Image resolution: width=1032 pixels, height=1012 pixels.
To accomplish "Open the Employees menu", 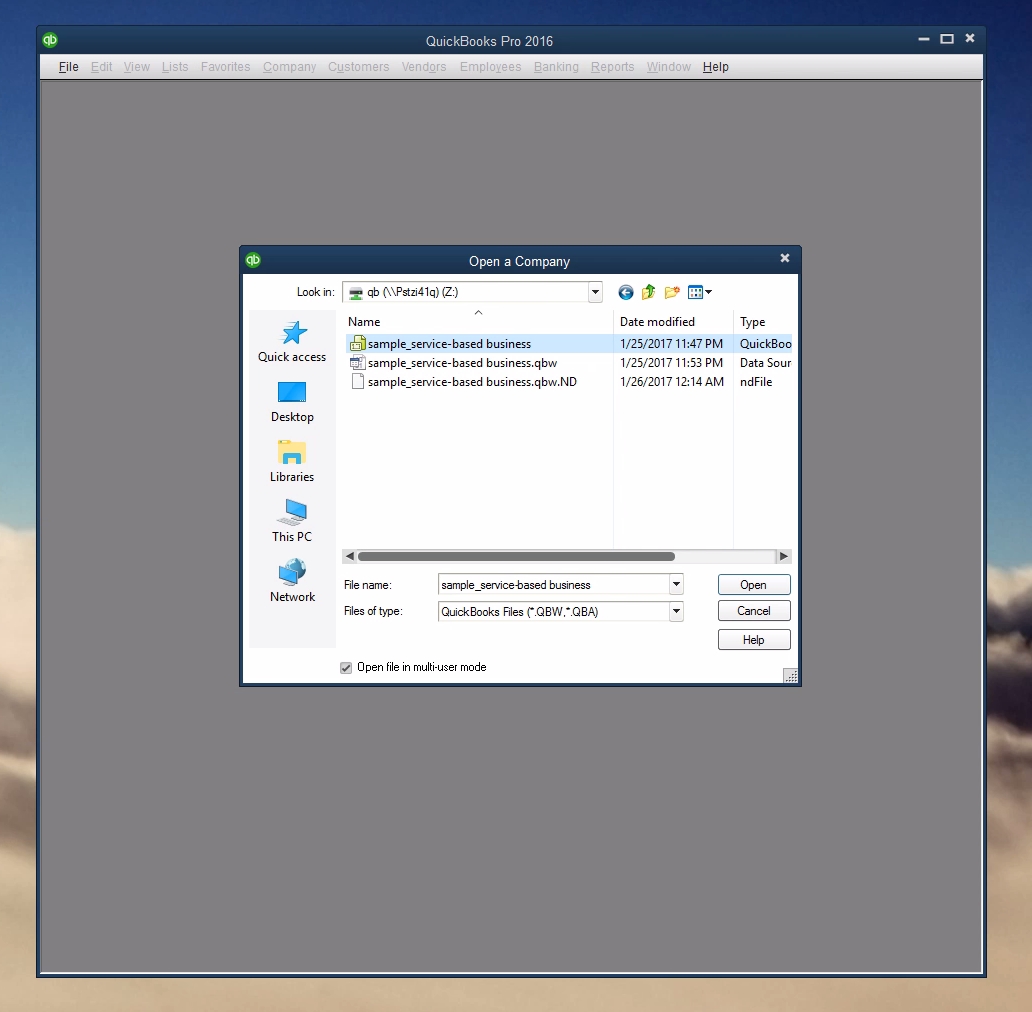I will [490, 67].
